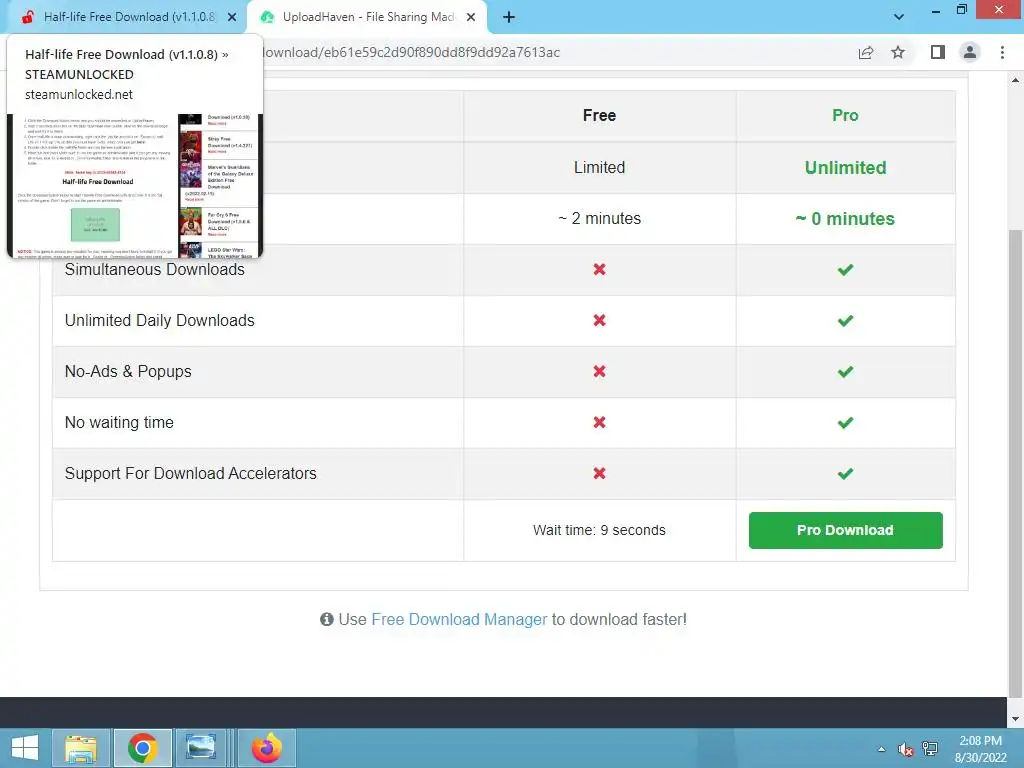Switch to the Half-life Free Download tab
Viewport: 1024px width, 768px height.
124,17
